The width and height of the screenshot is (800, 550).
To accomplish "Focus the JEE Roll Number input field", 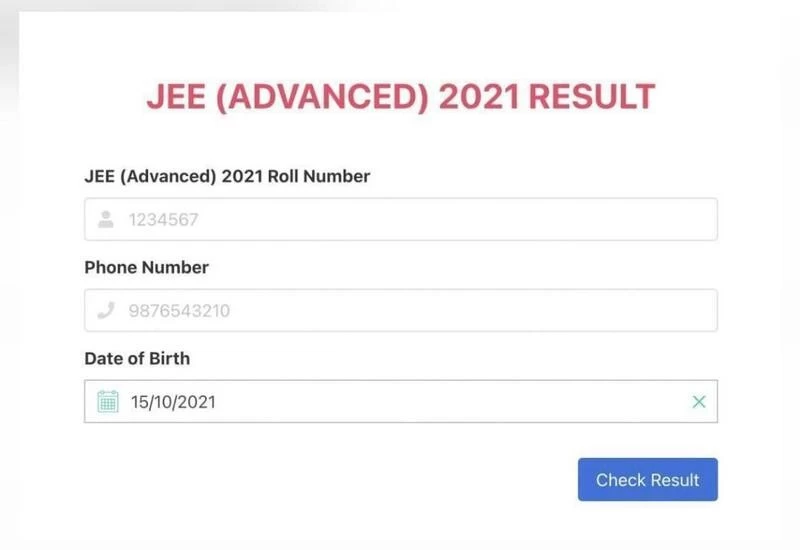I will [x=420, y=219].
